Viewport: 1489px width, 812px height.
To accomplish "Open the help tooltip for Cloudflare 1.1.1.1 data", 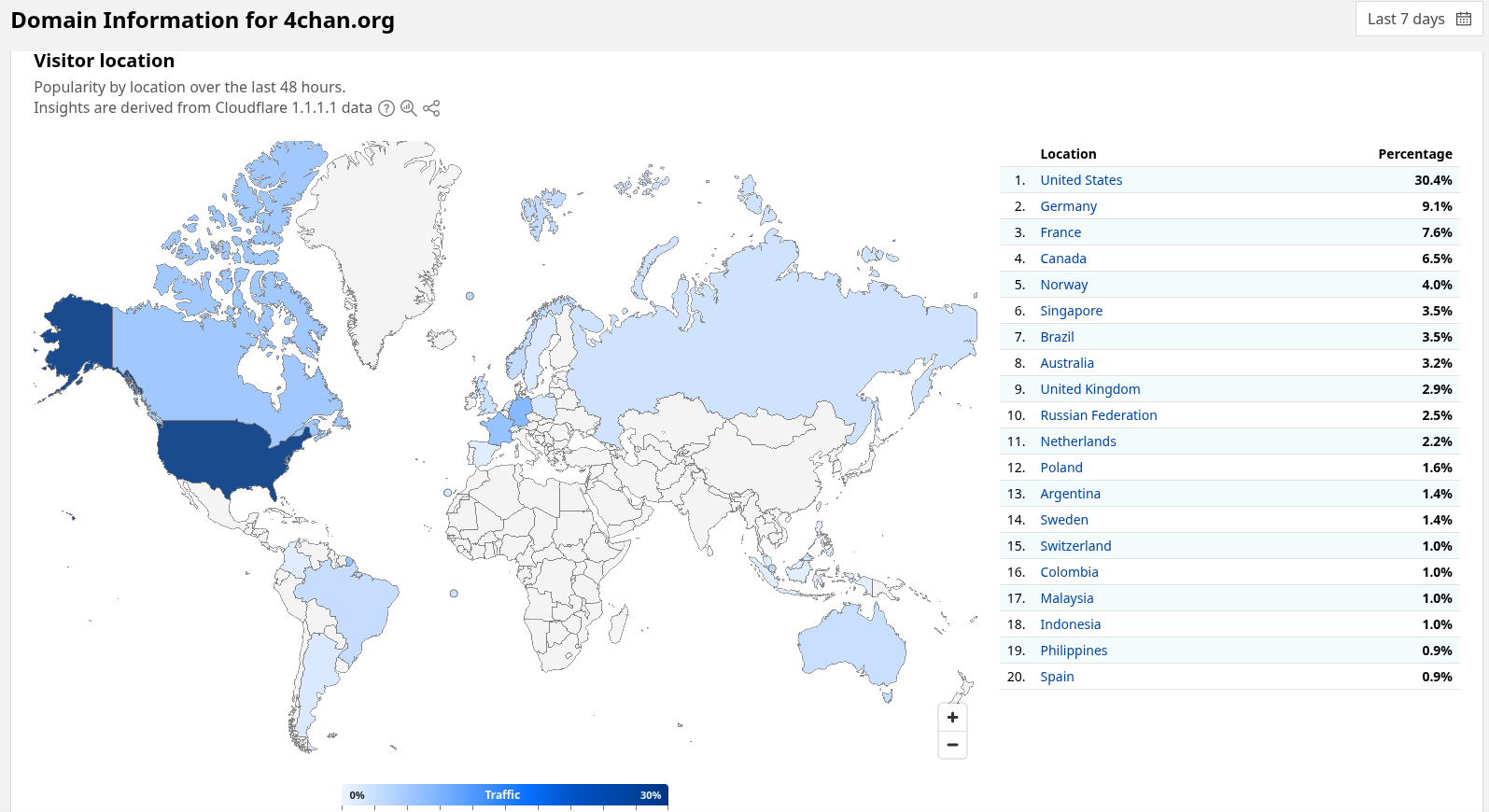I will tap(386, 108).
